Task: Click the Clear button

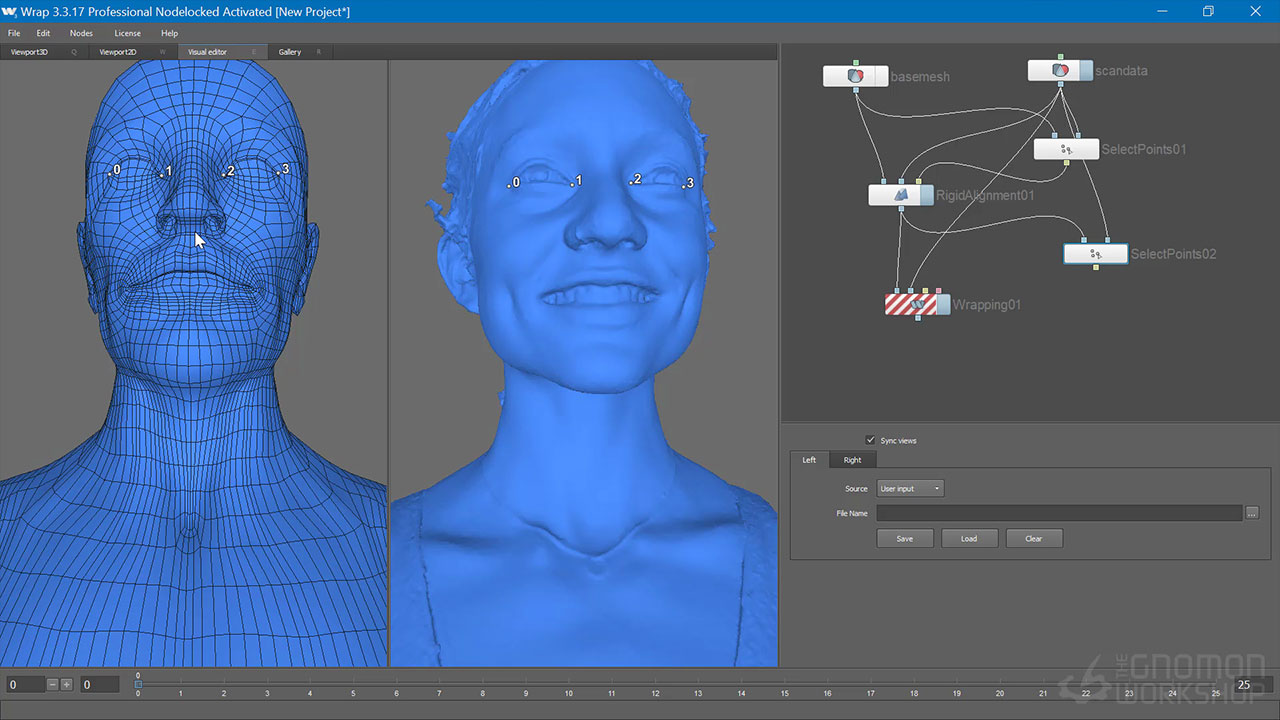Action: pos(1033,538)
